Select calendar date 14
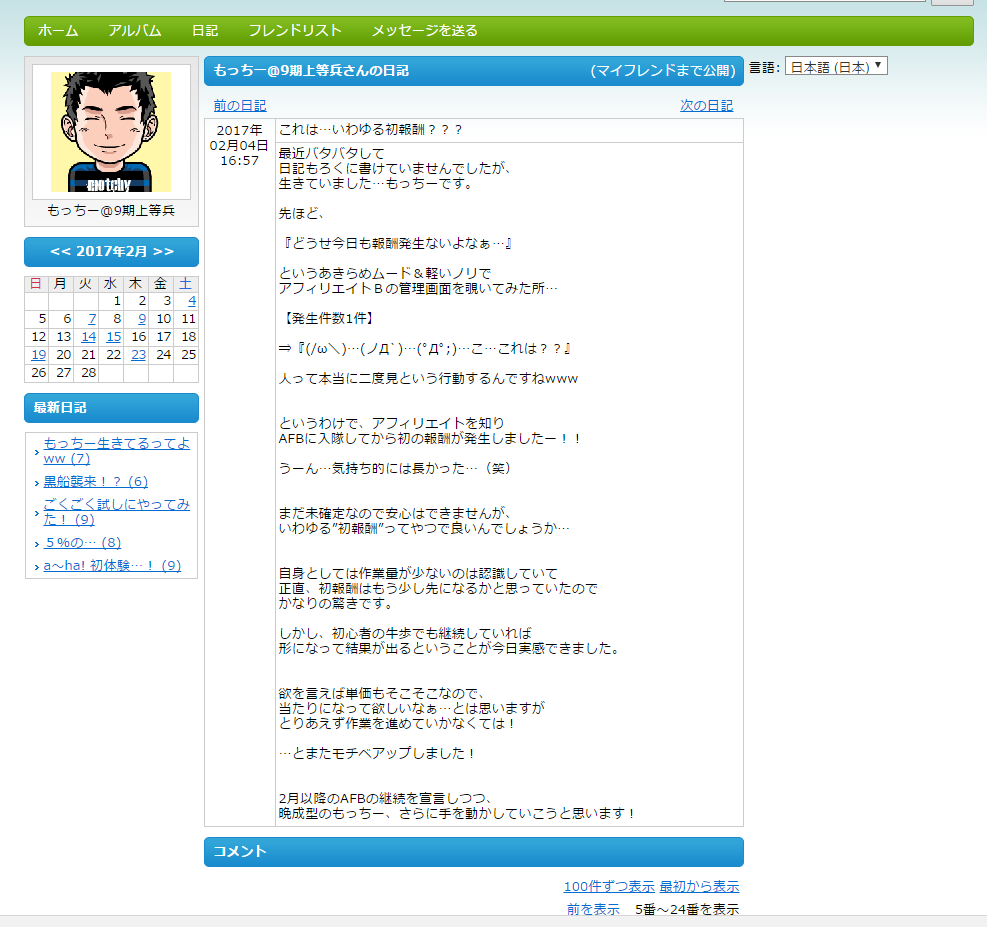 89,337
